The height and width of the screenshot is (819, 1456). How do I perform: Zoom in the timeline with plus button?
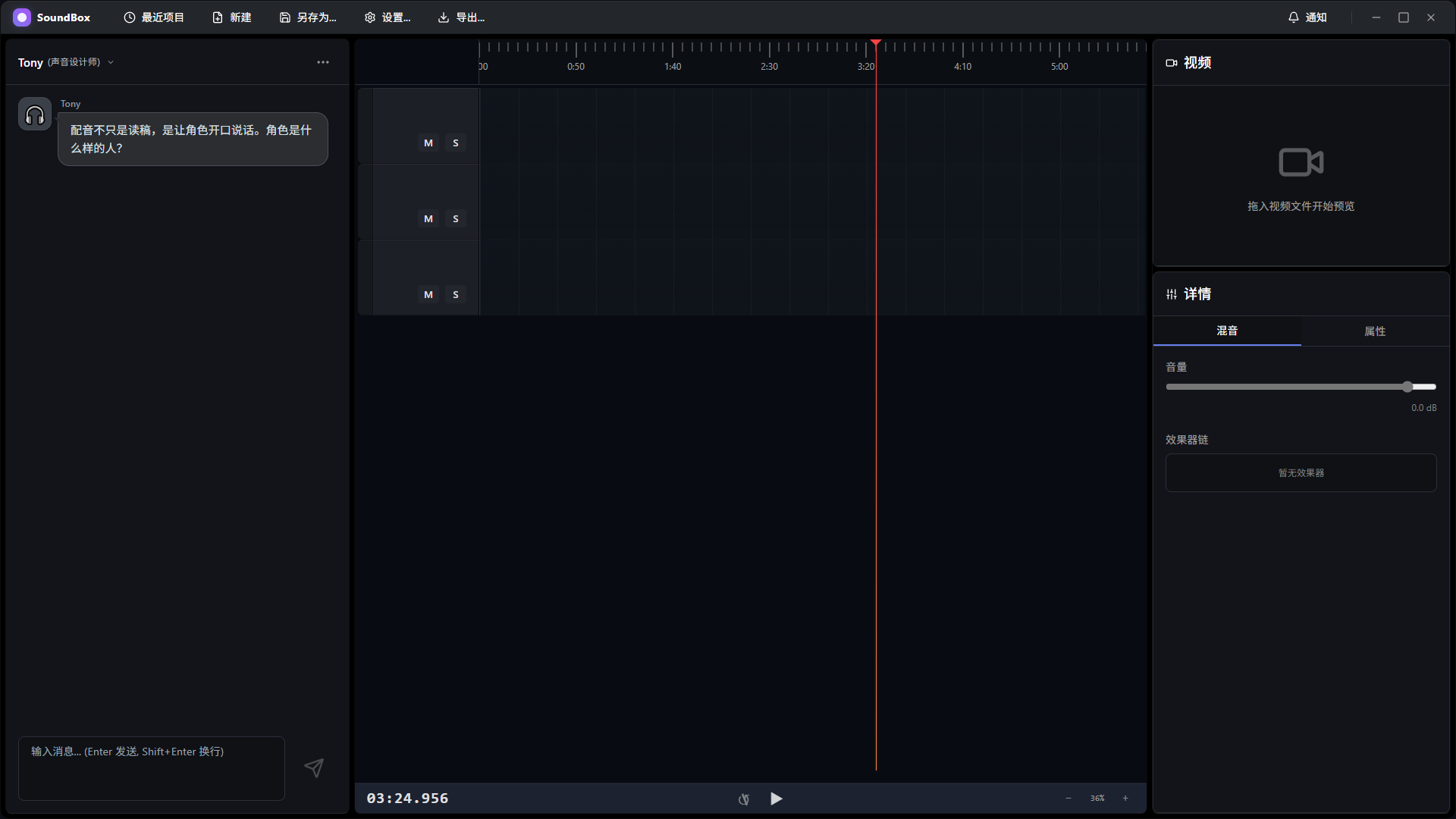tap(1125, 798)
